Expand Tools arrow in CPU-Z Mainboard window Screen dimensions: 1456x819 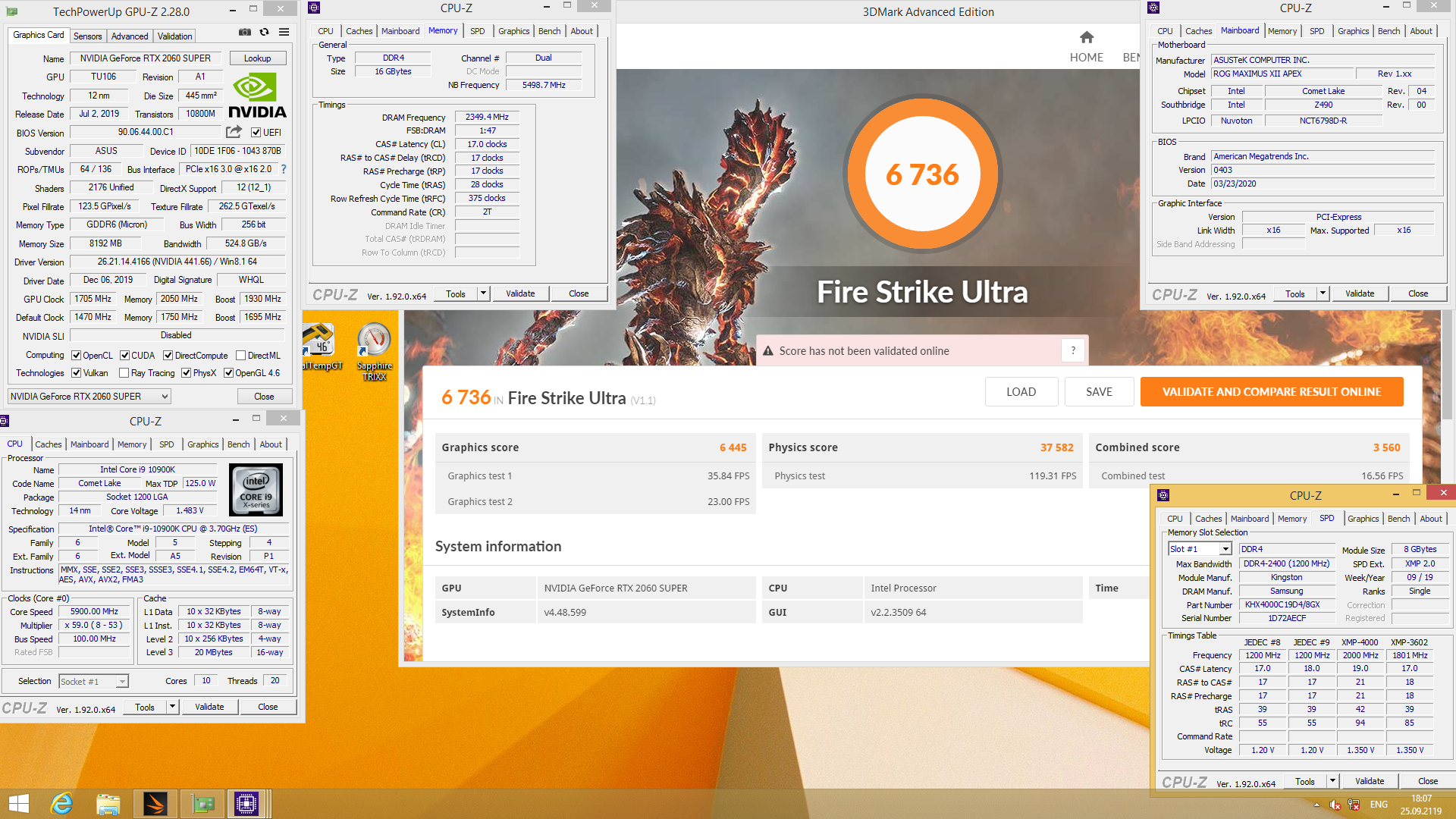(1323, 293)
